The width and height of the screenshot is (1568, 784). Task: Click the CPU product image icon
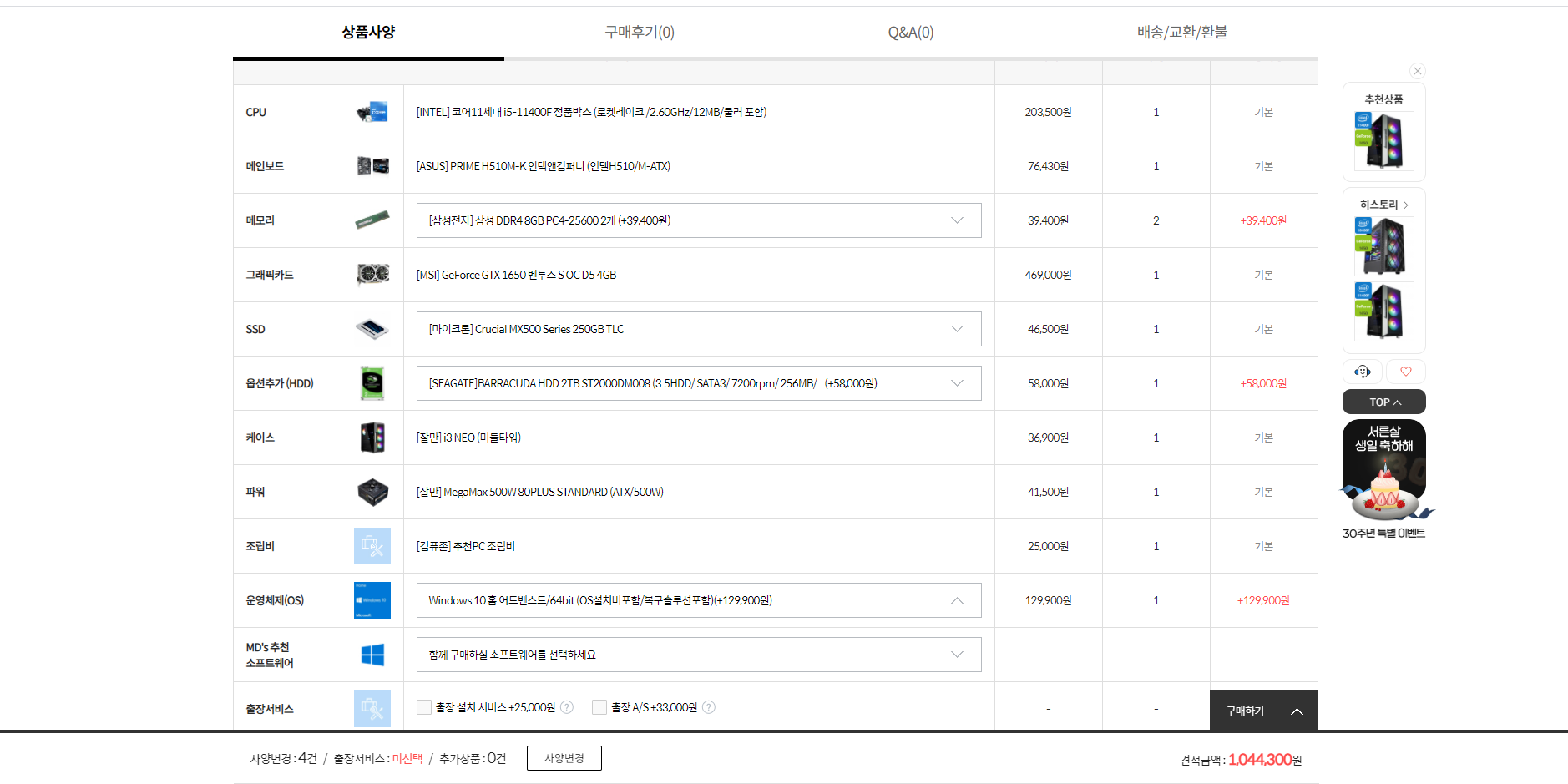click(372, 112)
